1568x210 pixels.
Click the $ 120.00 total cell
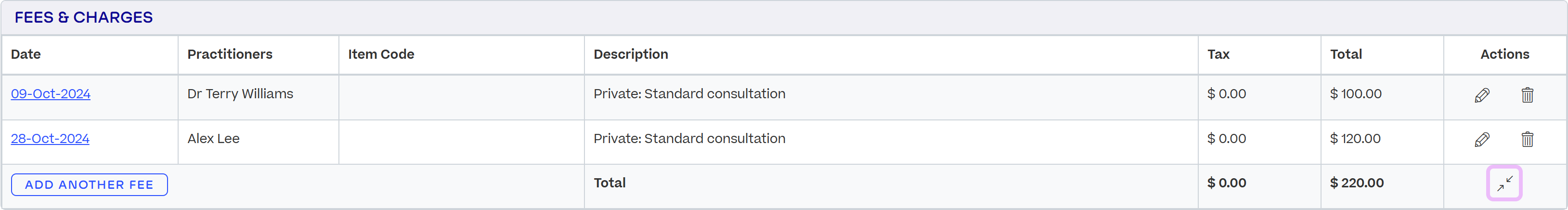pos(1355,139)
